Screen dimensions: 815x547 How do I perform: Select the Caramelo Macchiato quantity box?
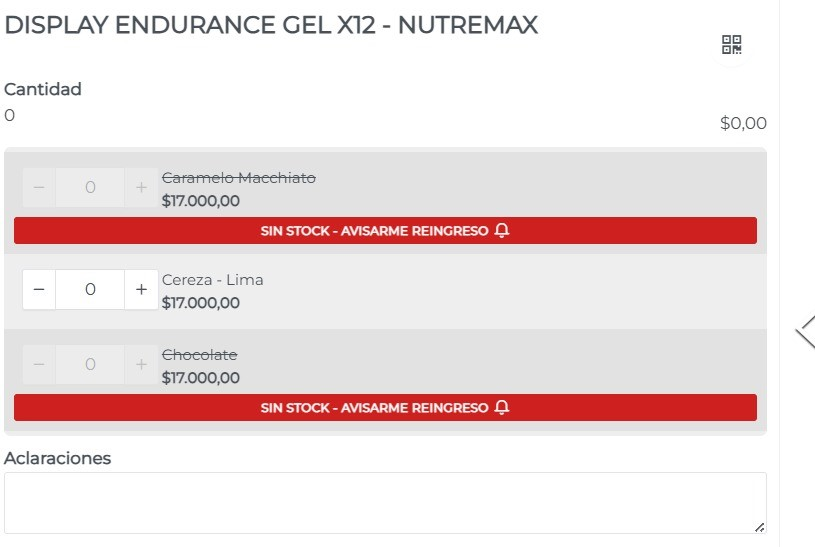(x=90, y=187)
